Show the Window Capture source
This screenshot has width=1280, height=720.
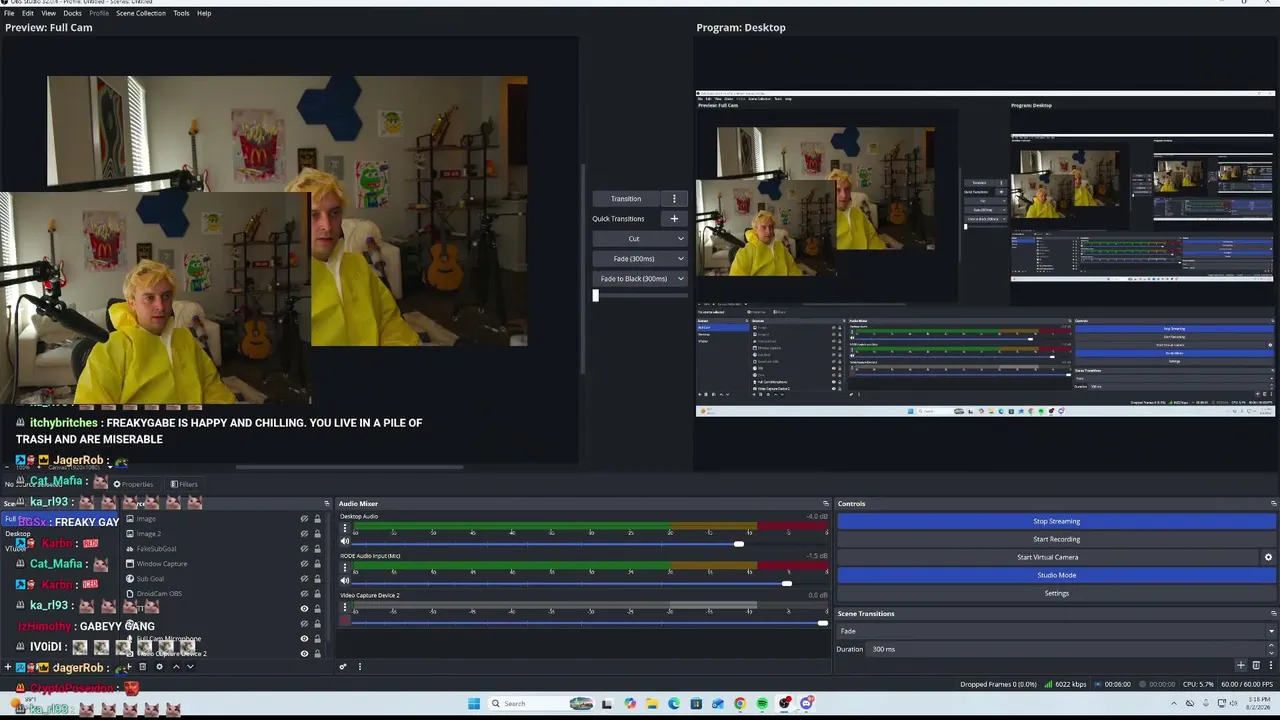pyautogui.click(x=304, y=564)
